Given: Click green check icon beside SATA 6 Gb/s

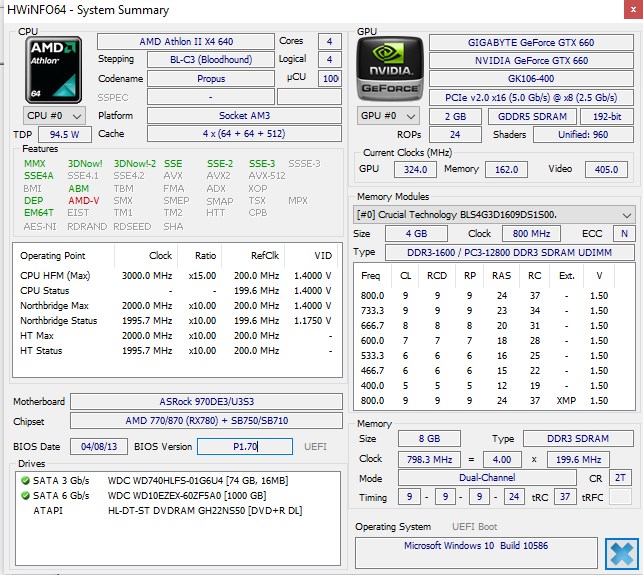Looking at the screenshot, I should click(25, 496).
